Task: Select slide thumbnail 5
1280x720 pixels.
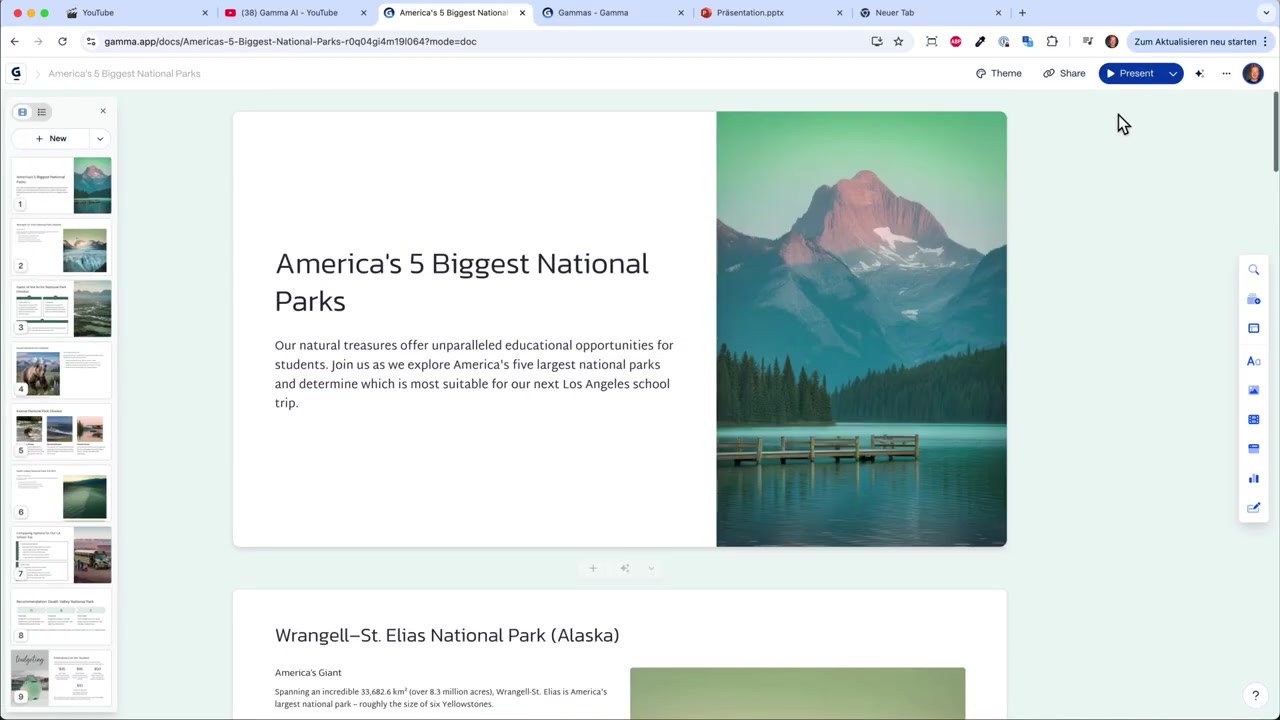Action: pyautogui.click(x=63, y=431)
